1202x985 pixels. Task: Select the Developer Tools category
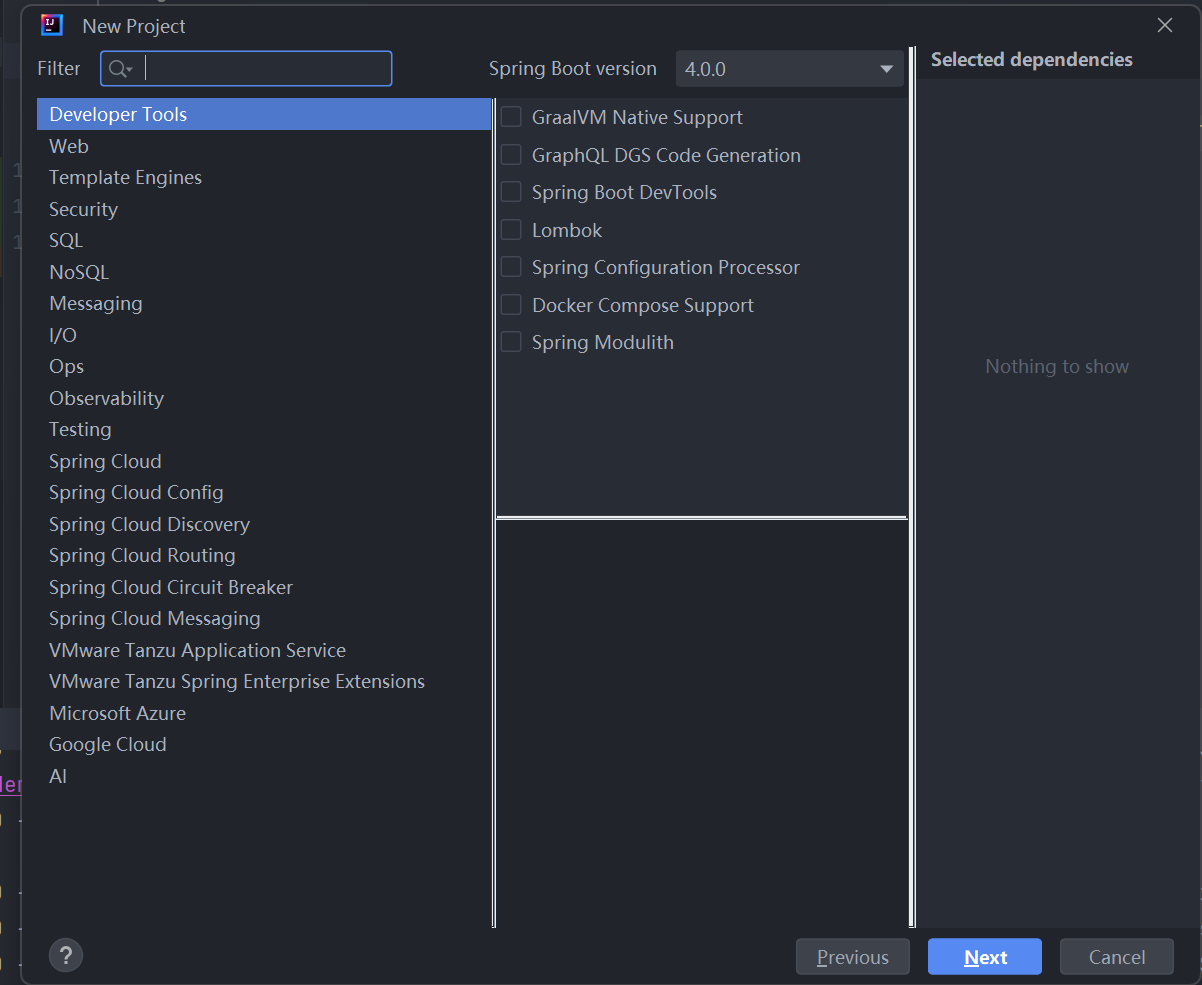264,114
